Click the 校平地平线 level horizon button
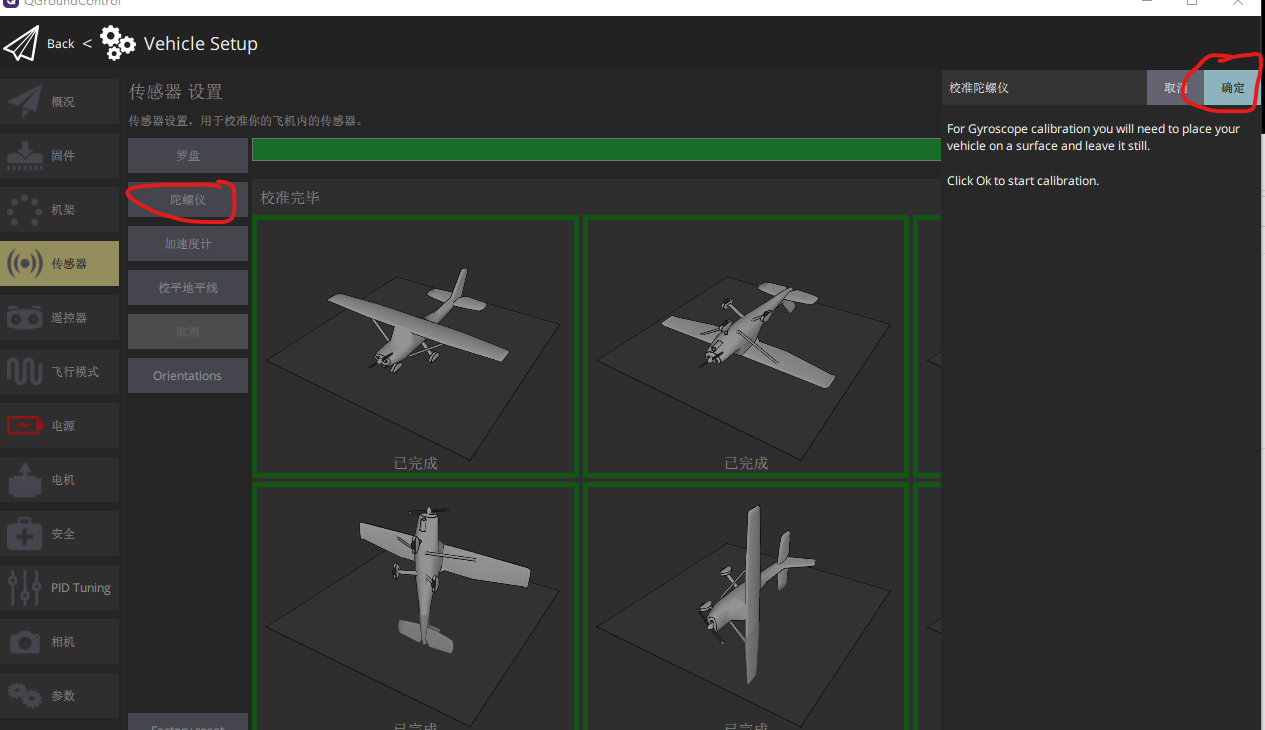1265x730 pixels. click(188, 288)
